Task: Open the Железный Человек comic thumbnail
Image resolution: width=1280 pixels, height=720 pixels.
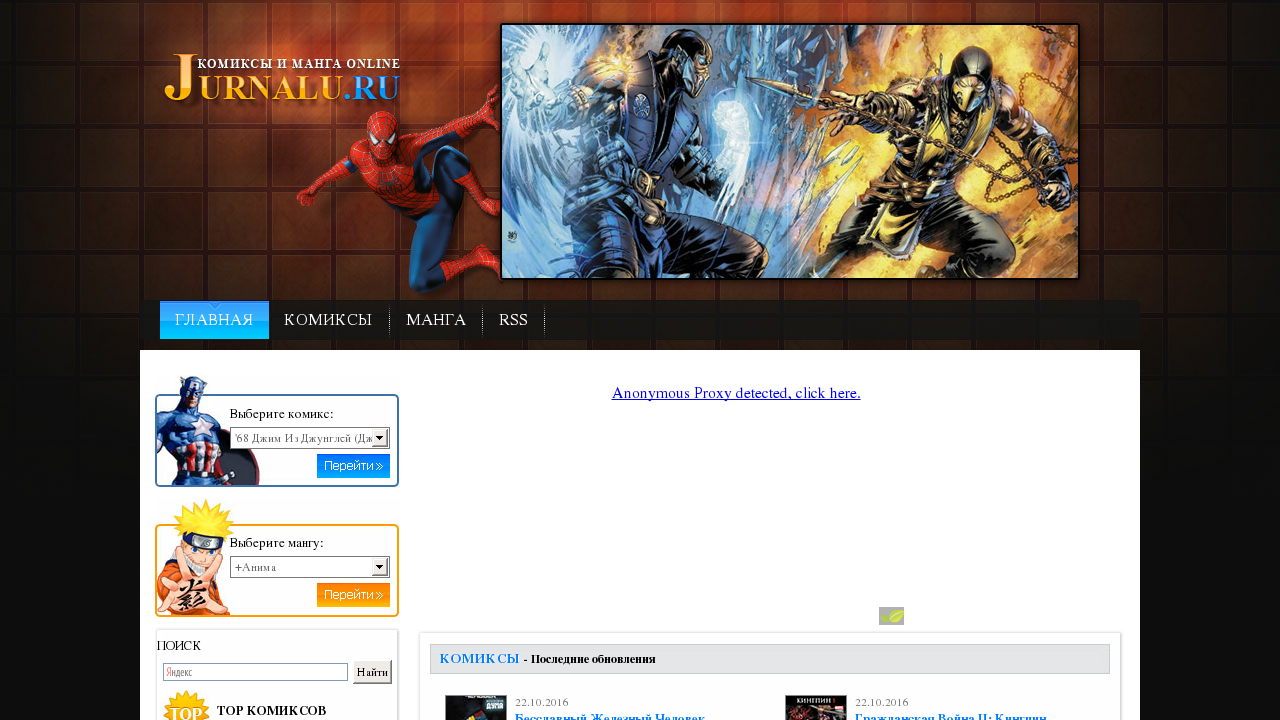Action: click(x=476, y=708)
